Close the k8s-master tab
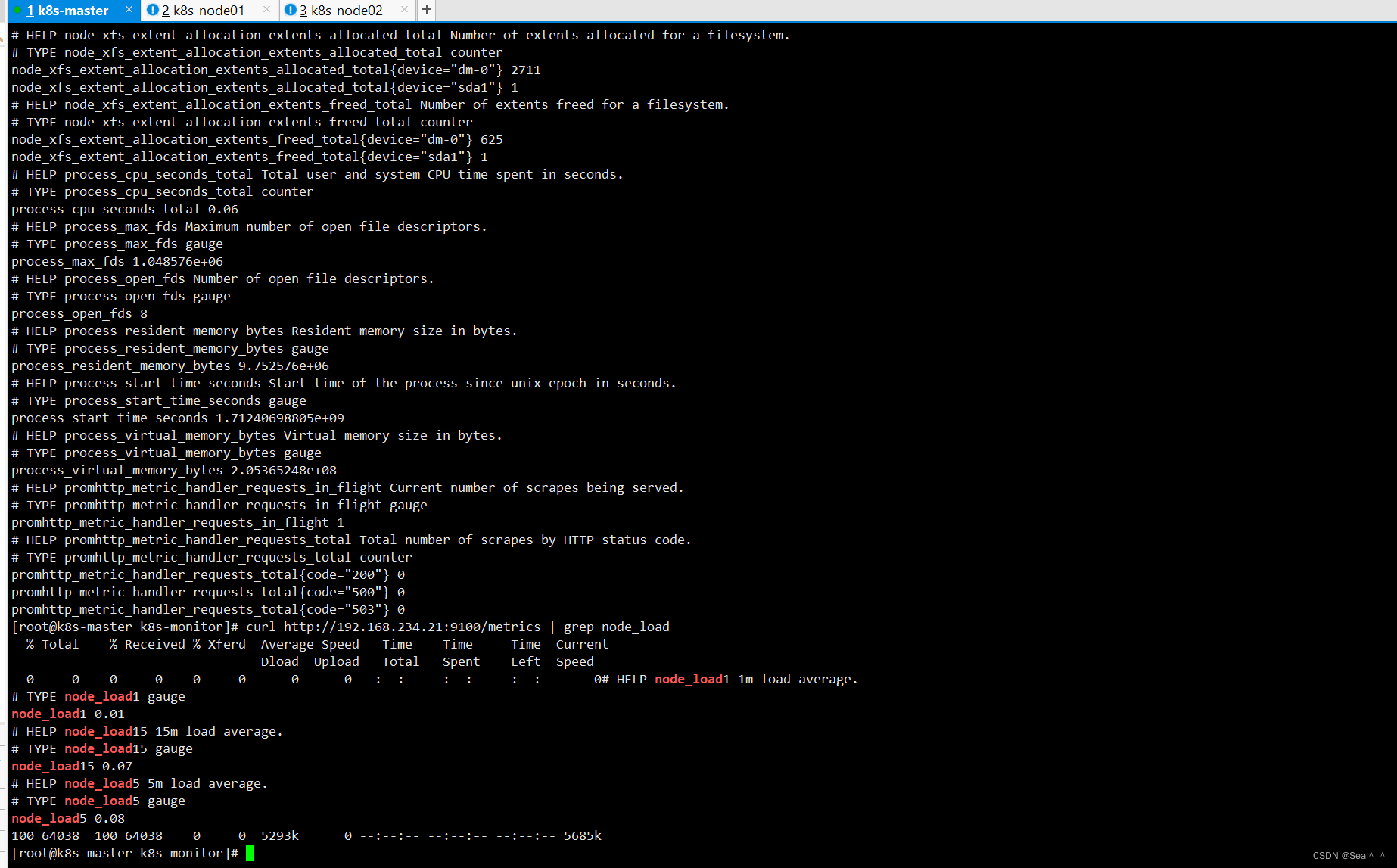 coord(129,10)
